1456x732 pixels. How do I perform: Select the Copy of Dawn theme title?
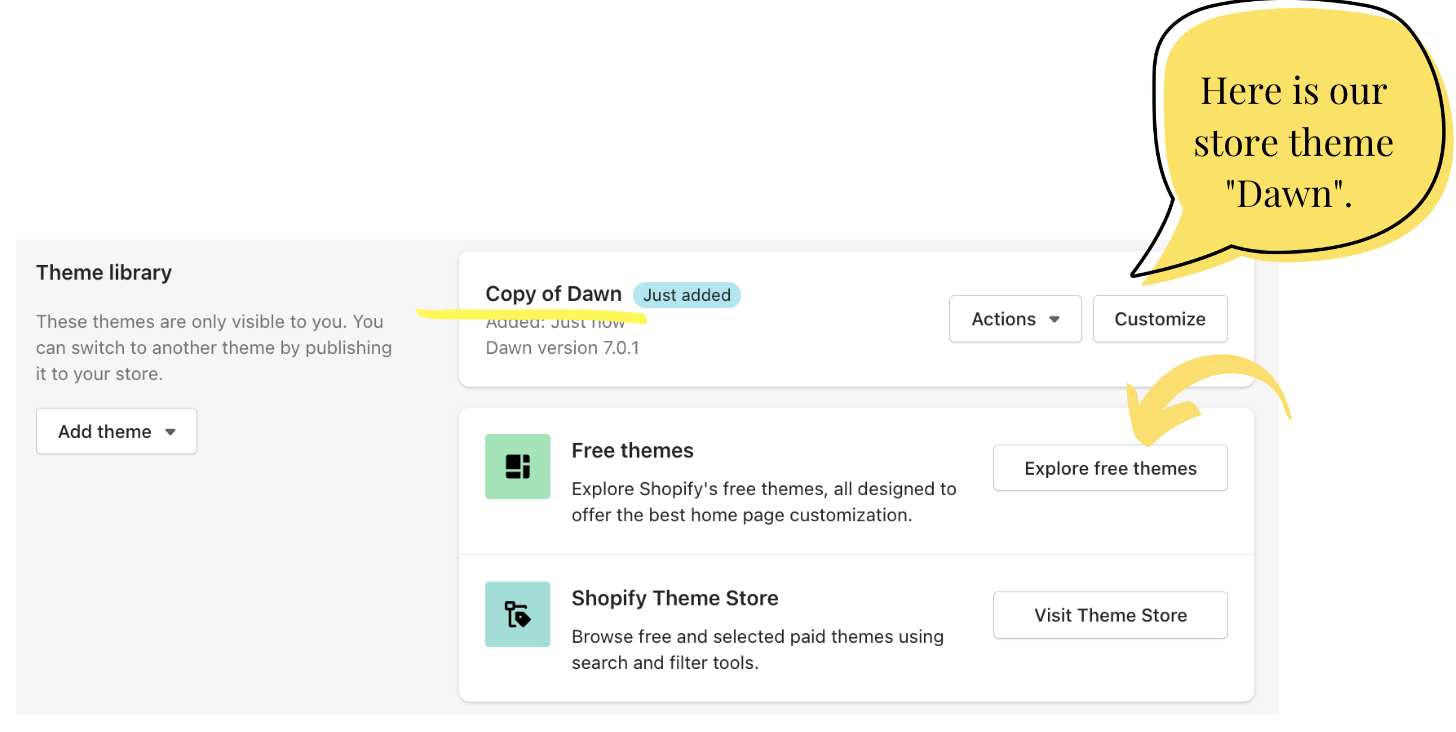[553, 294]
